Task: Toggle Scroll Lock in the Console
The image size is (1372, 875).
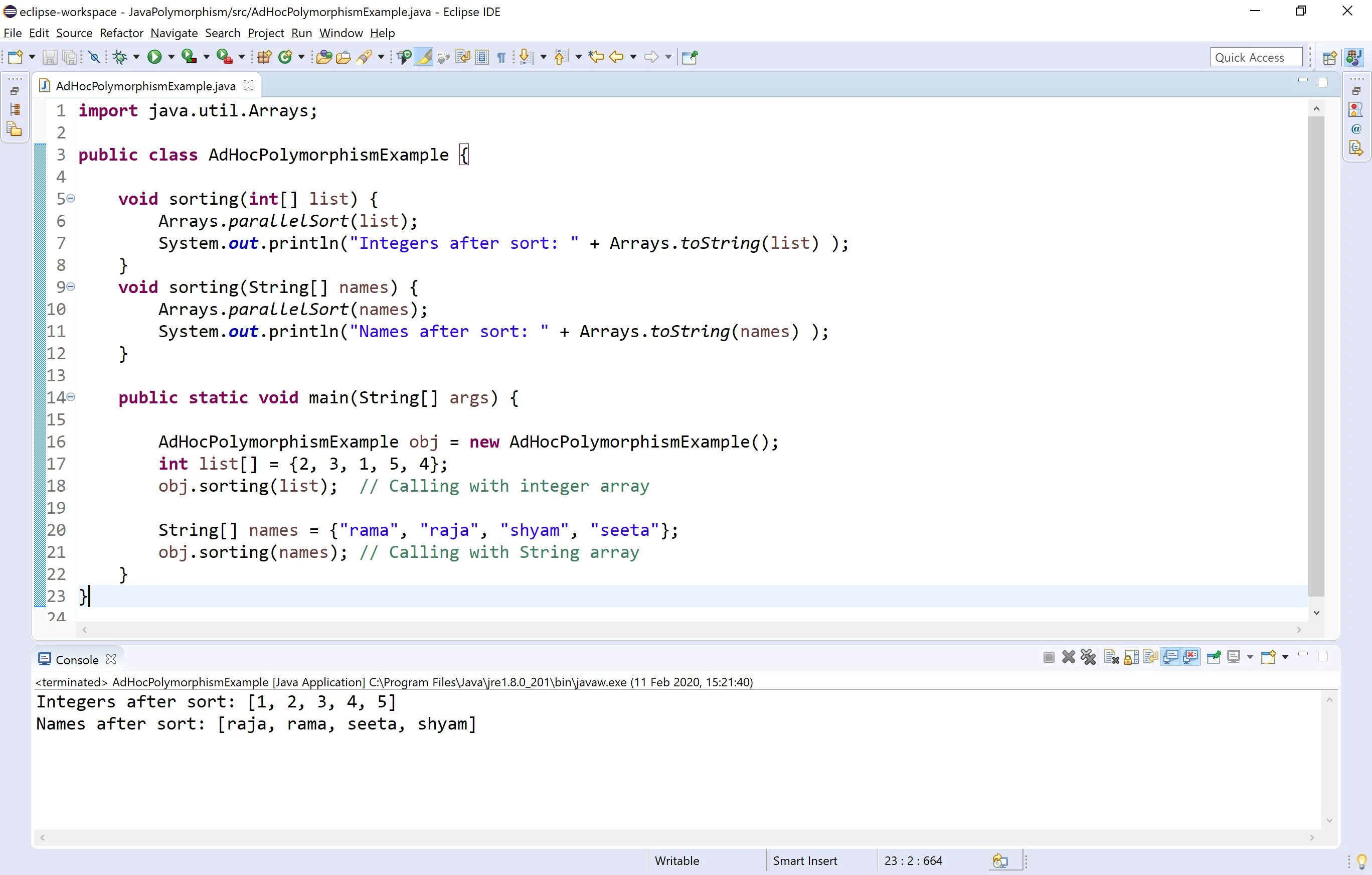Action: click(x=1131, y=657)
